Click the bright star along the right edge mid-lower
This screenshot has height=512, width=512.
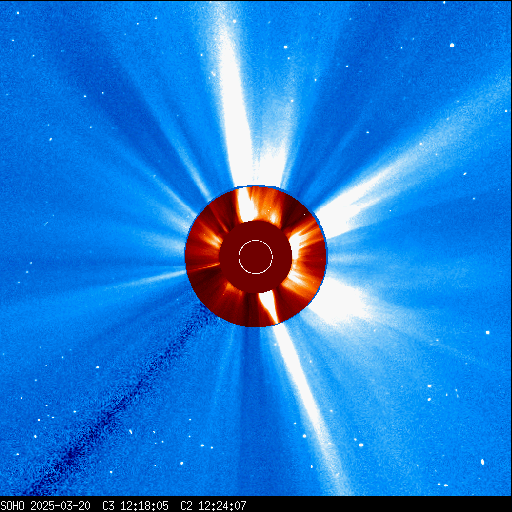pyautogui.click(x=488, y=332)
